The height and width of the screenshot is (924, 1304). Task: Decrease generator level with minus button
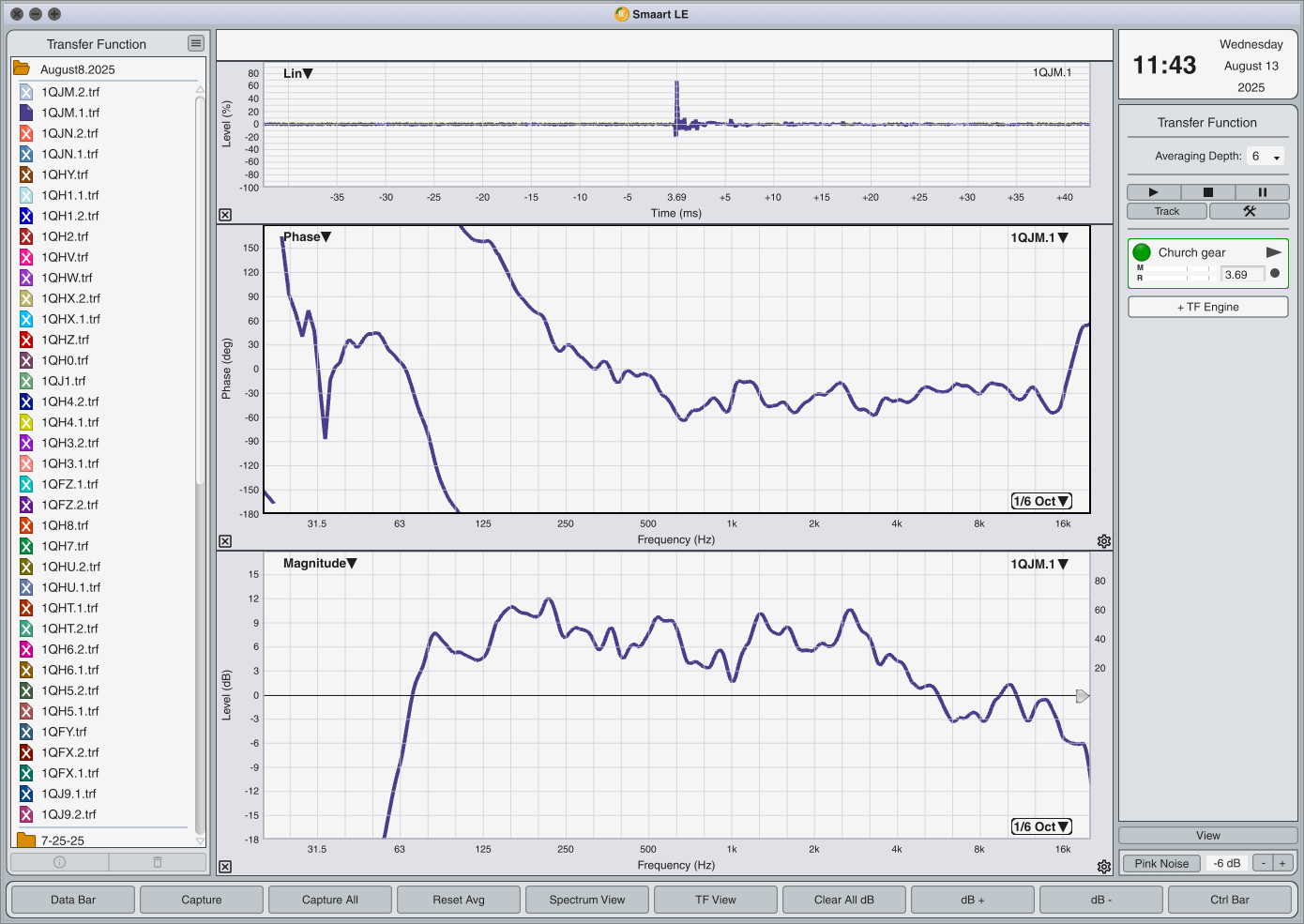1264,864
